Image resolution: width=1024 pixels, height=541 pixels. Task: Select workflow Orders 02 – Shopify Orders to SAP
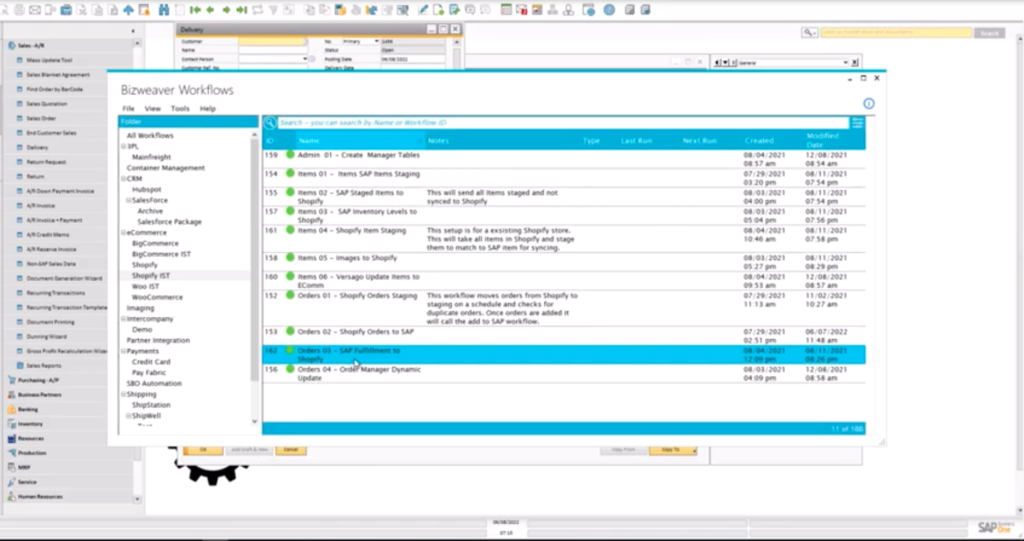click(564, 336)
